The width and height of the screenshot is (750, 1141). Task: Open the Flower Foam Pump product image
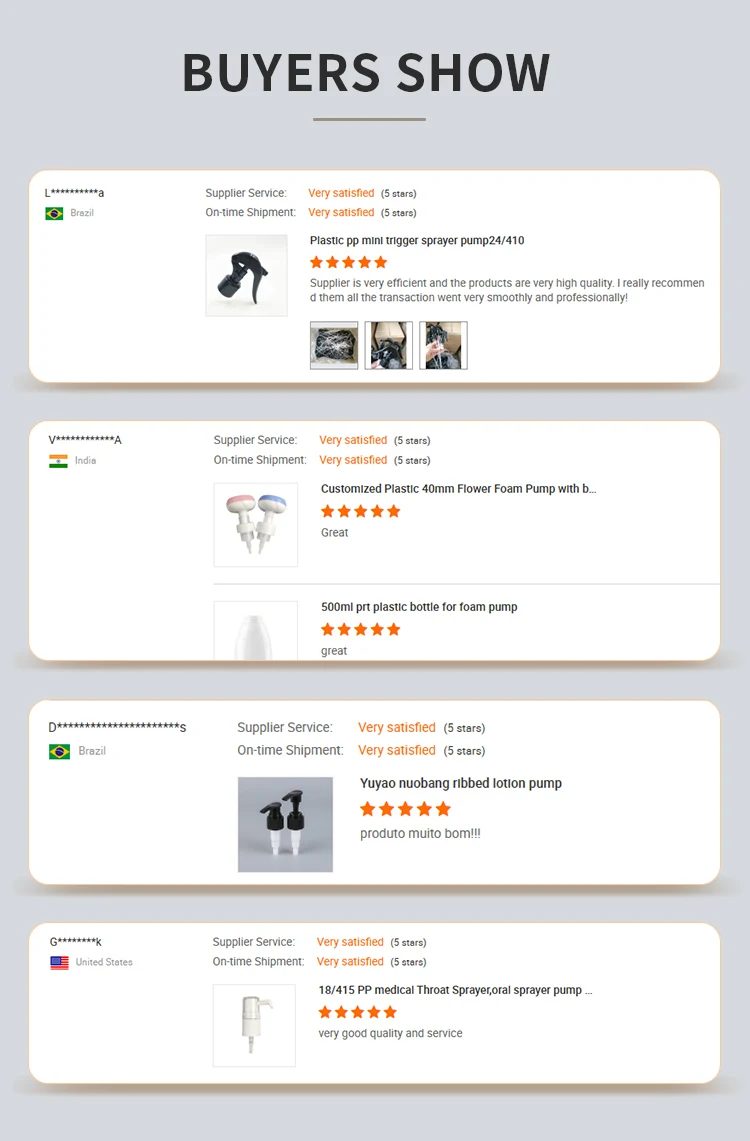click(255, 525)
